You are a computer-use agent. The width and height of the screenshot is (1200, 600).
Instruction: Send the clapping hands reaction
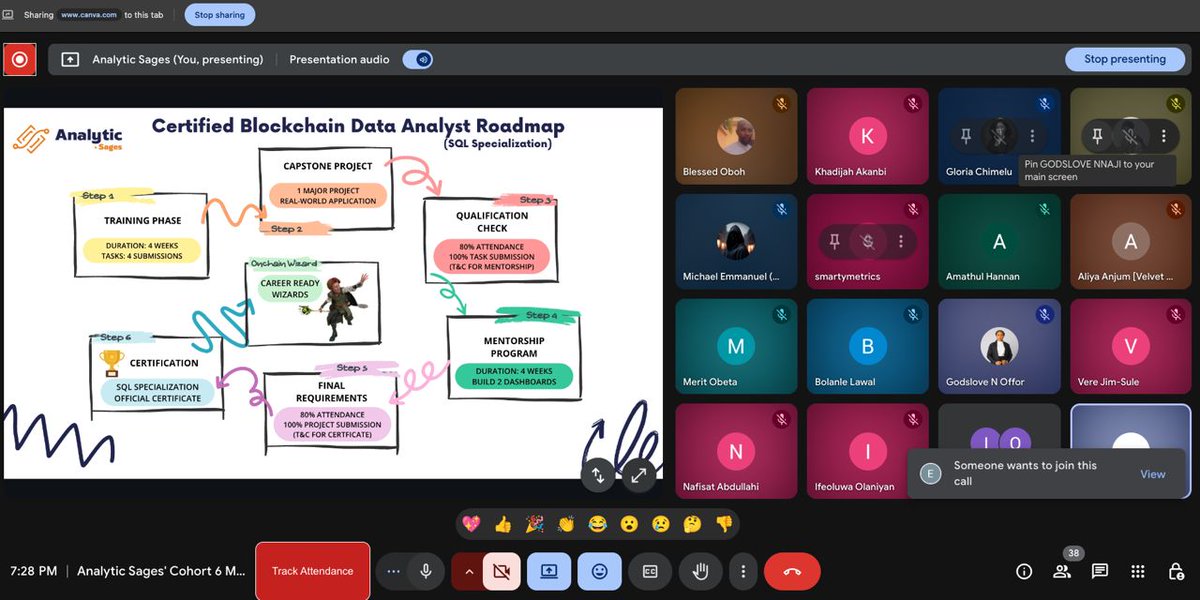[566, 523]
